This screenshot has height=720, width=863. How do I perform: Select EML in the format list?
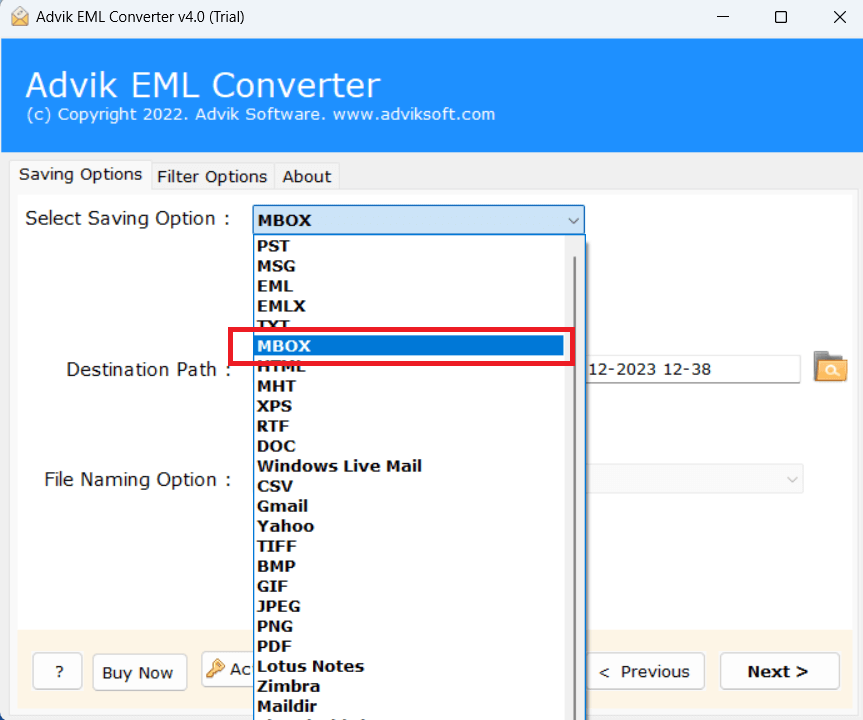(x=409, y=286)
